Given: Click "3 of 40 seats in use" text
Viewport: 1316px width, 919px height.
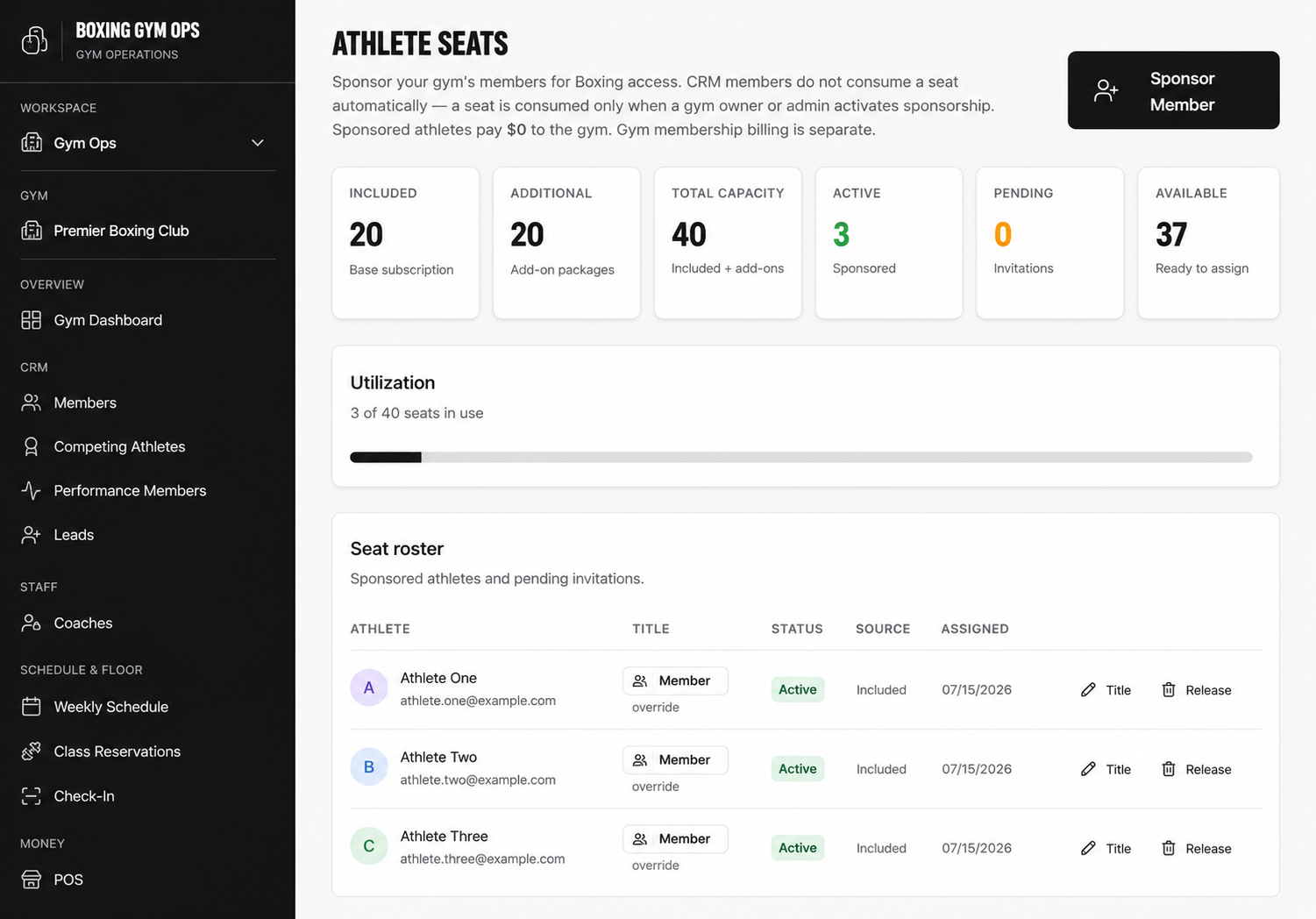Looking at the screenshot, I should [x=416, y=413].
